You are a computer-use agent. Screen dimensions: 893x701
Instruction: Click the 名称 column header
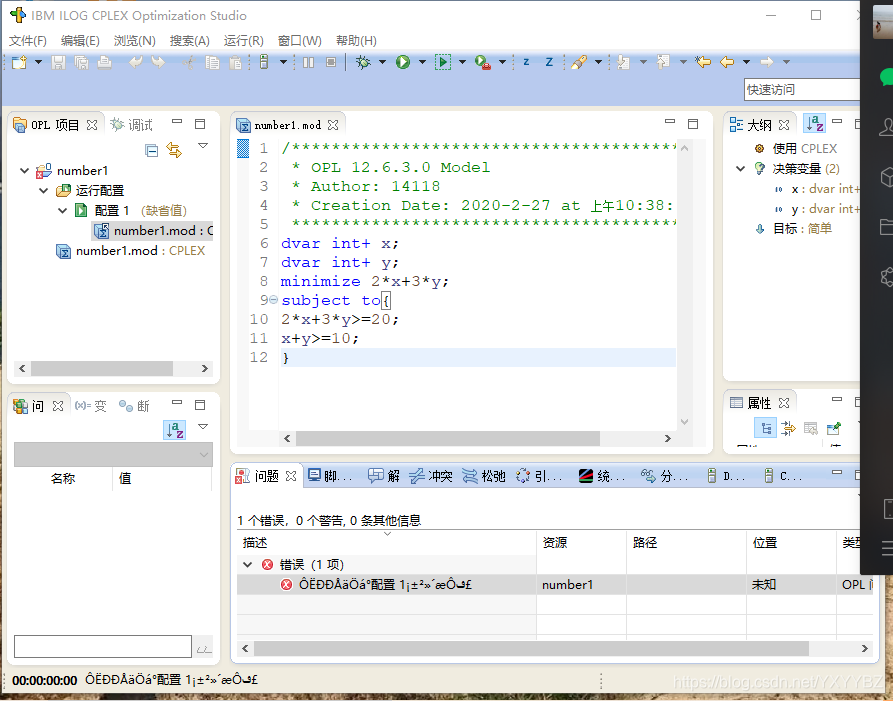63,478
